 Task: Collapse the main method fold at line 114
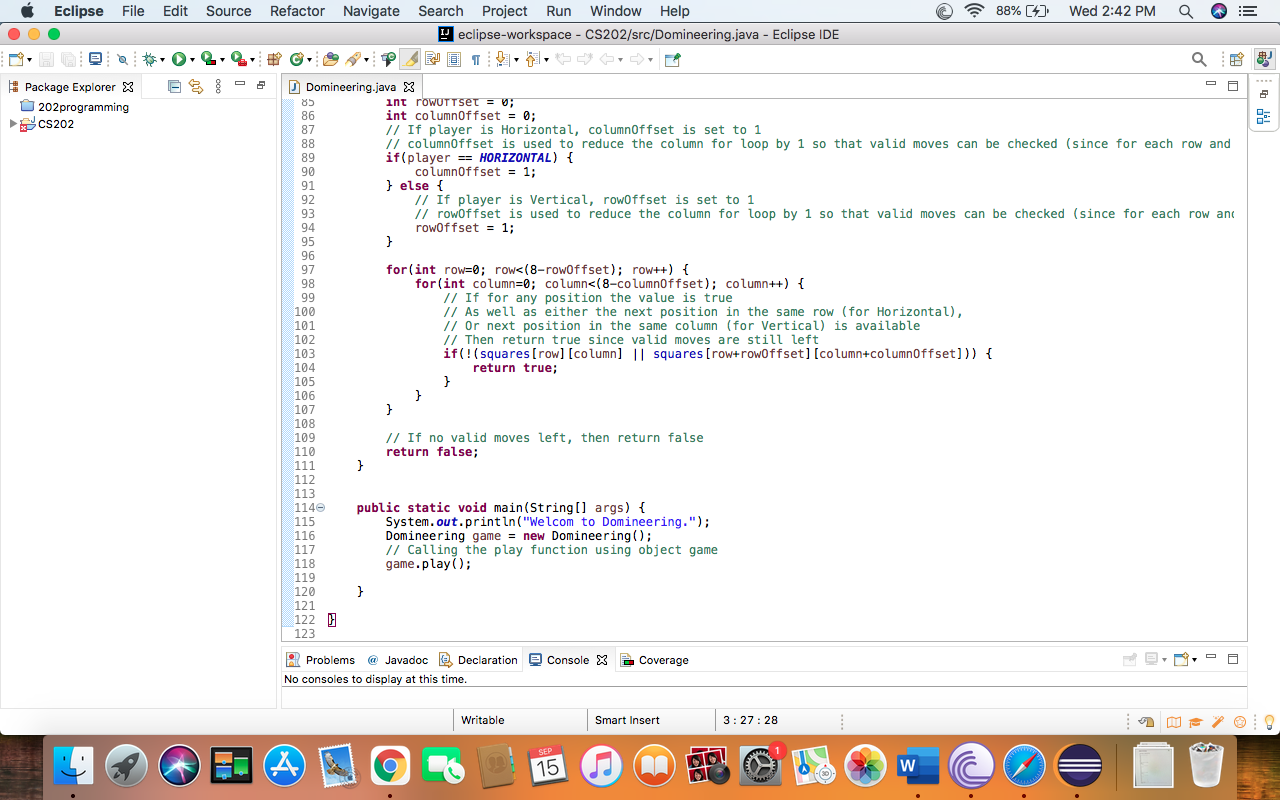321,508
